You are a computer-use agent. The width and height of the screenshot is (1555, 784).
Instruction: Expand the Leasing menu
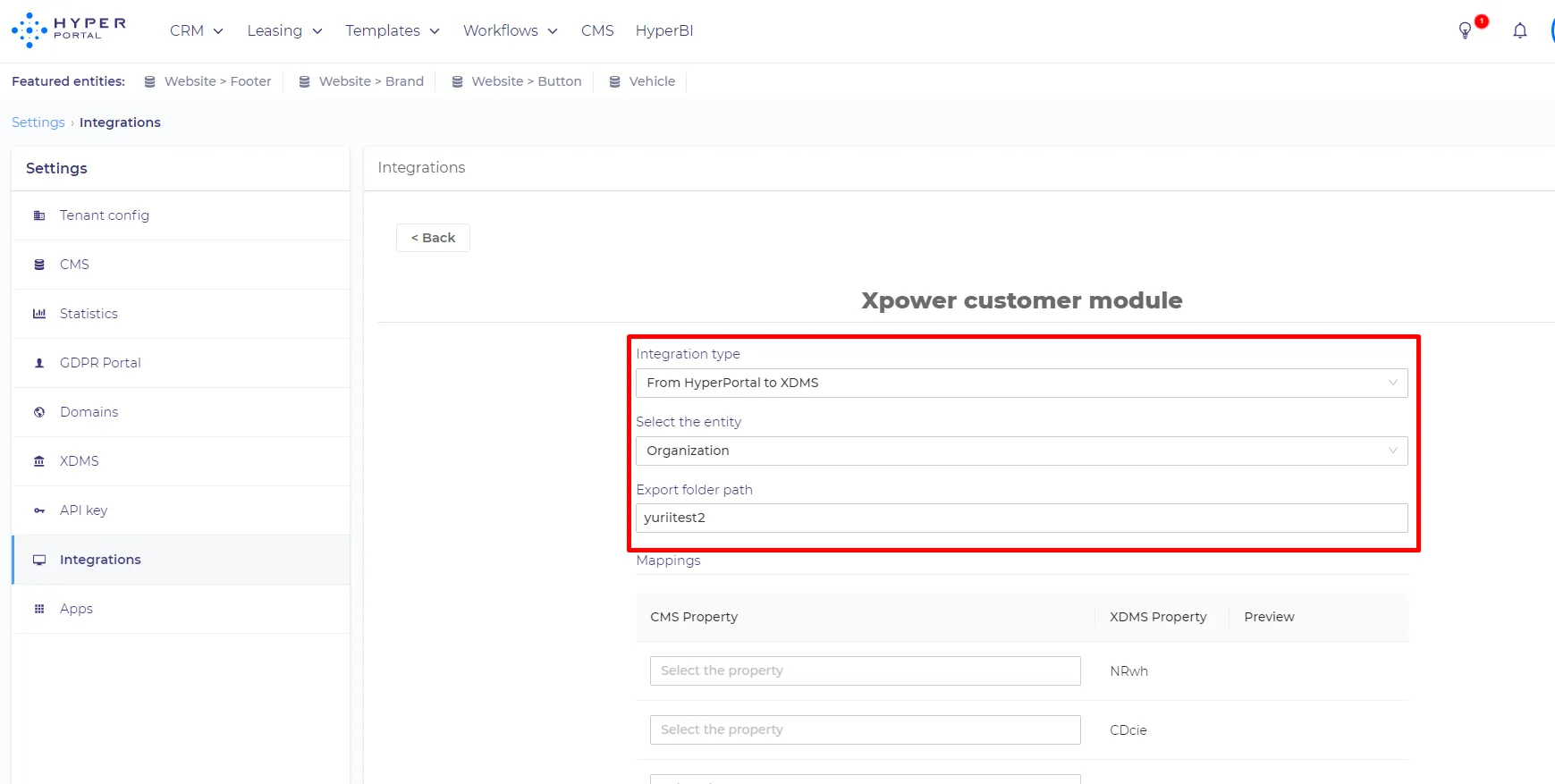click(x=285, y=30)
